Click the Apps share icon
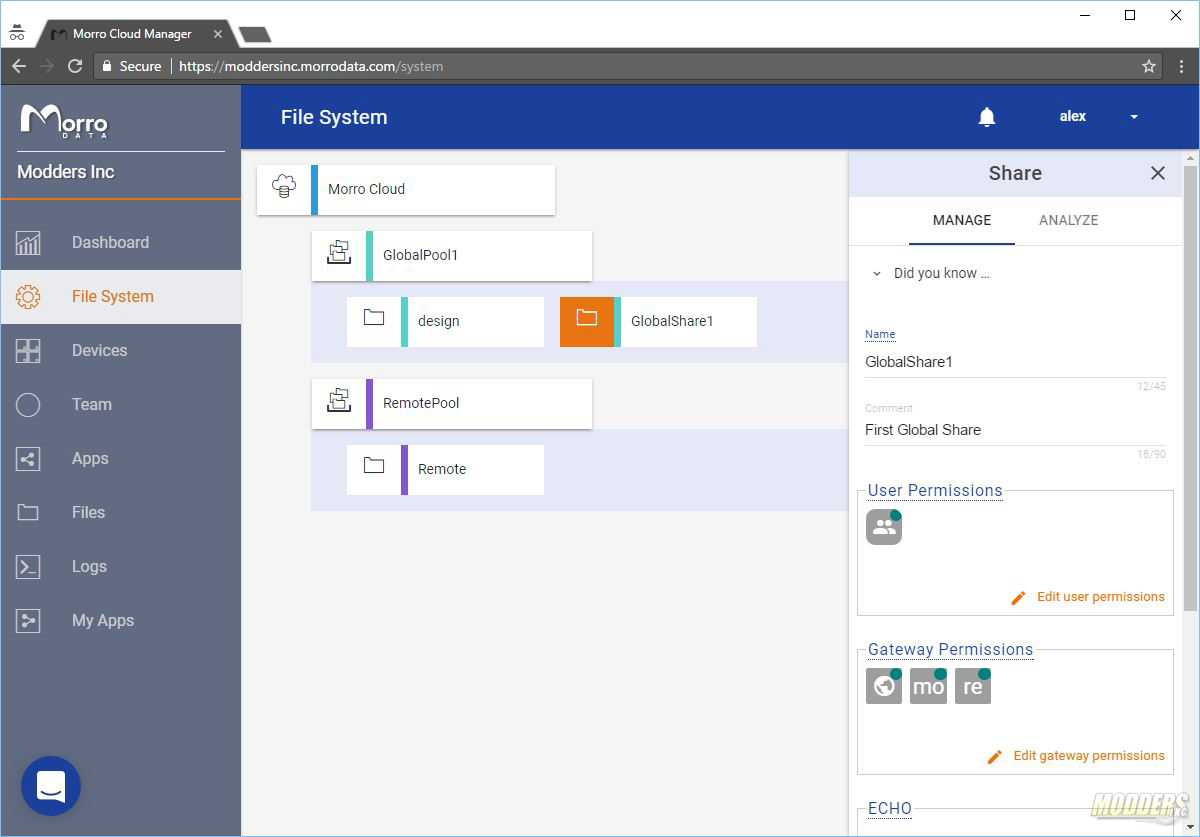This screenshot has height=837, width=1200. tap(28, 458)
